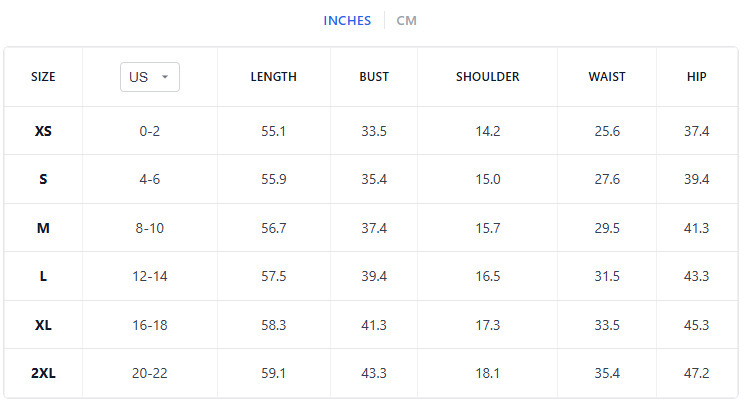Click the HIP column header

[696, 77]
